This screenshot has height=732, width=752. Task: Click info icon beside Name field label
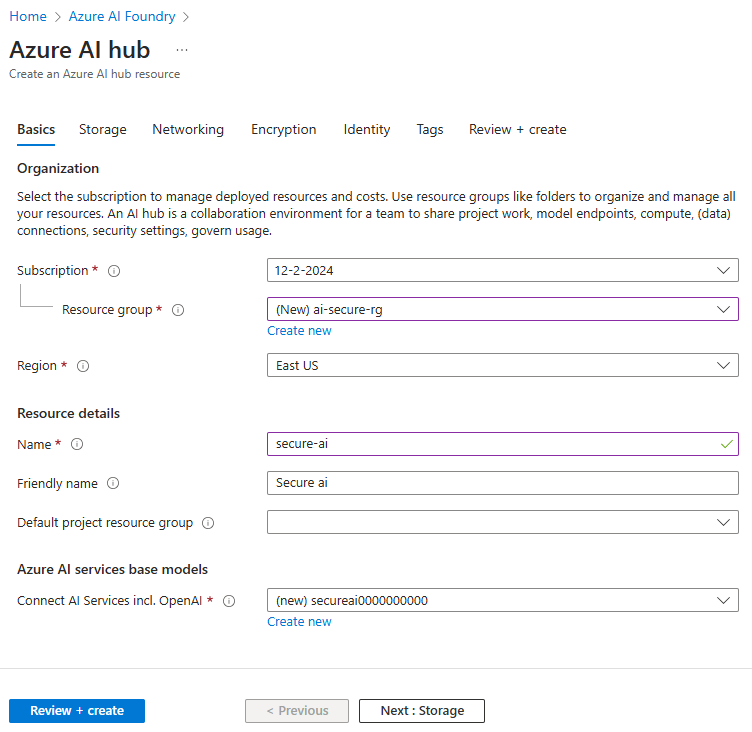tap(77, 444)
